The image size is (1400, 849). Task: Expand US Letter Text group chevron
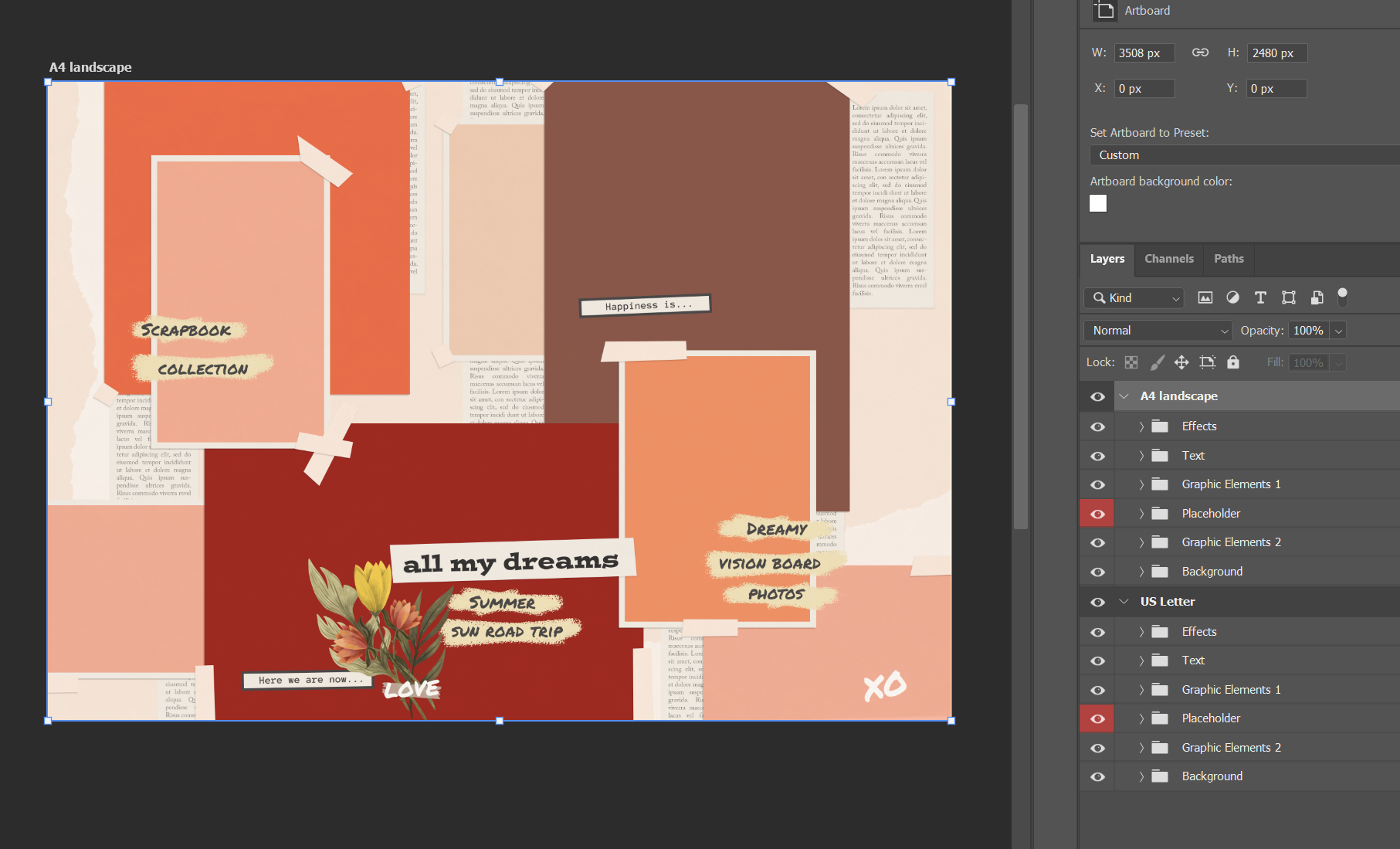(x=1141, y=661)
